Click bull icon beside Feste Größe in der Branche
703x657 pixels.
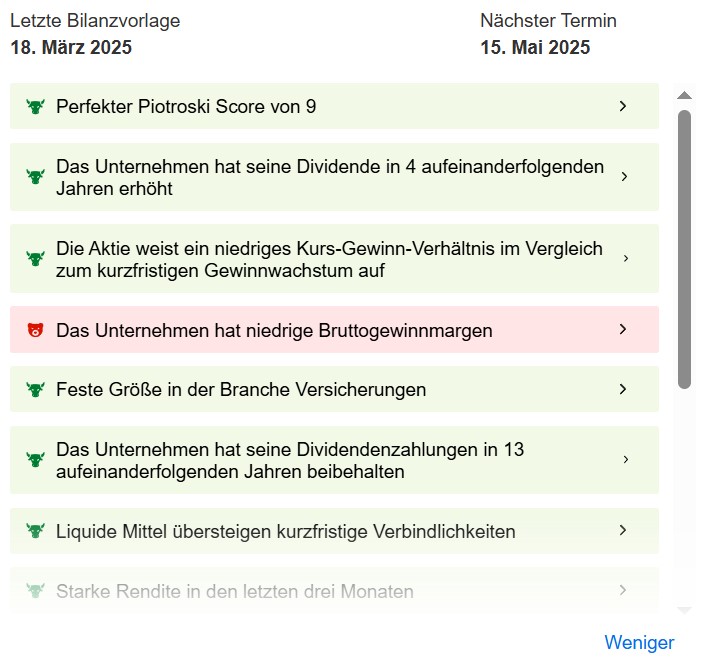(36, 389)
